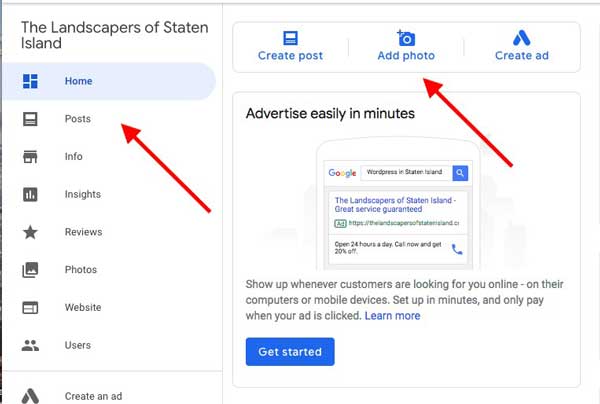Screen dimensions: 600x404
Task: Open the Website section
Action: click(109, 308)
